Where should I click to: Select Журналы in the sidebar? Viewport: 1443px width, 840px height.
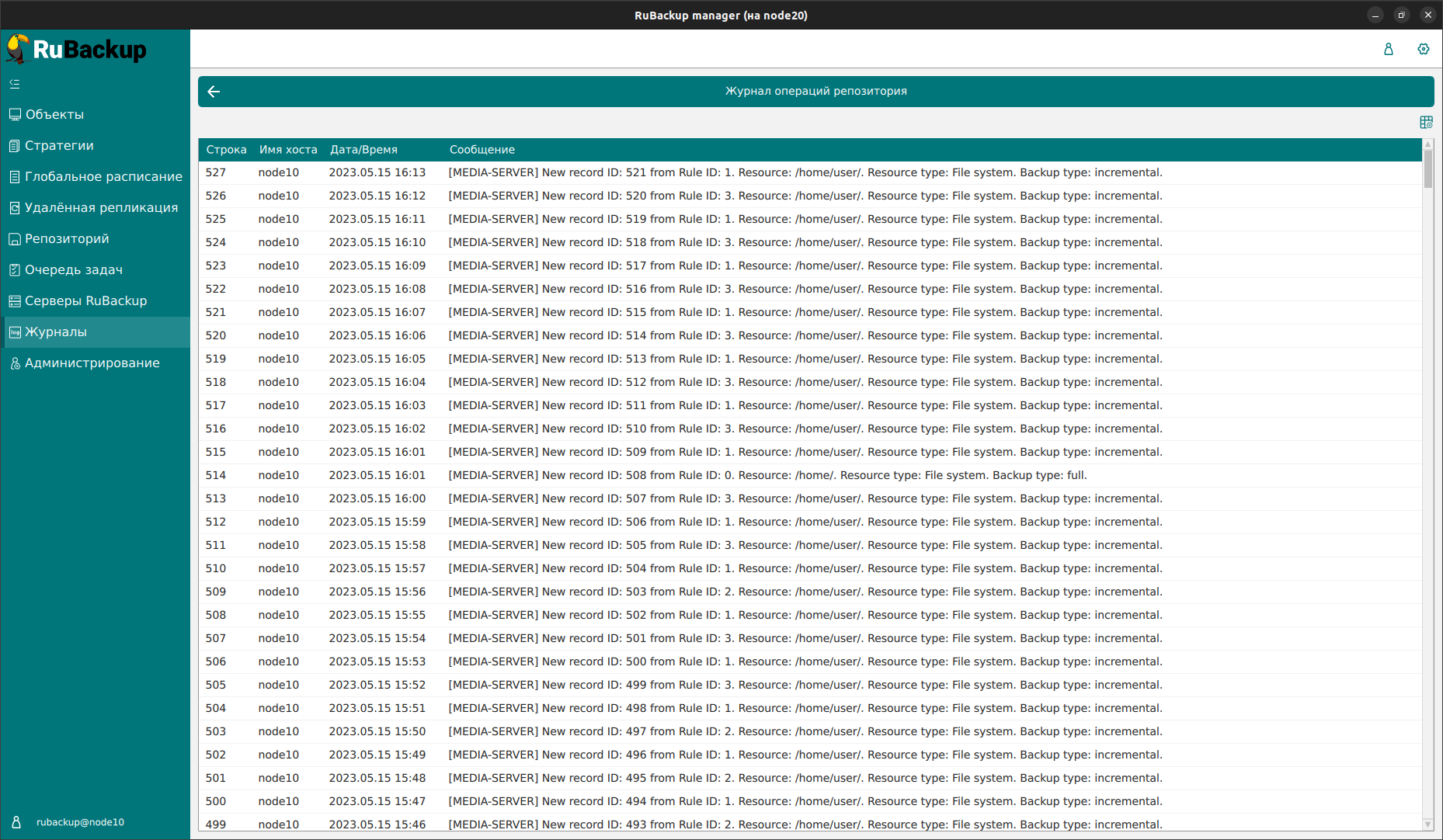[56, 331]
